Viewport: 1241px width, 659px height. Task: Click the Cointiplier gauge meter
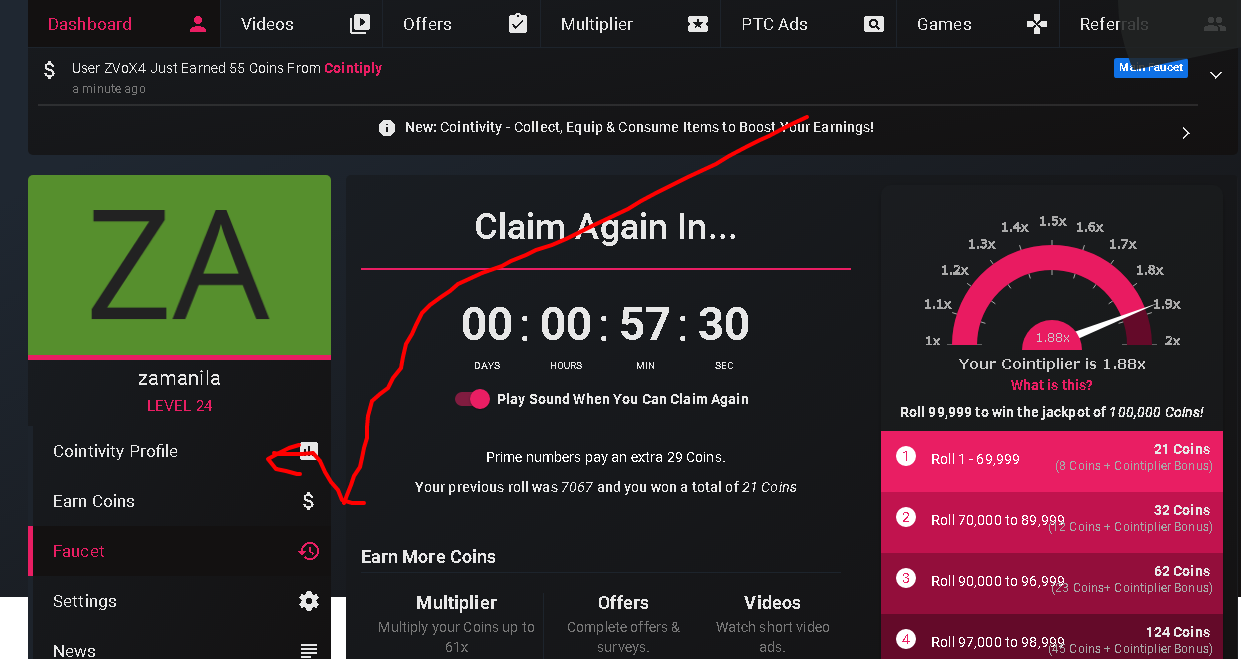1052,282
